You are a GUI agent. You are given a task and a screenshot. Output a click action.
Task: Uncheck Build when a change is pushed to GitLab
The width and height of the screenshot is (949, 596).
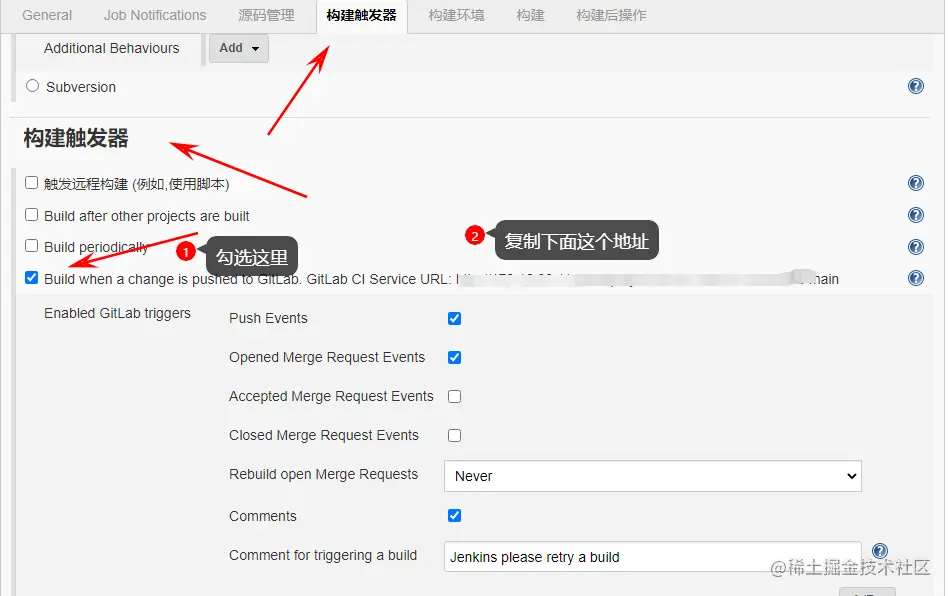click(31, 278)
